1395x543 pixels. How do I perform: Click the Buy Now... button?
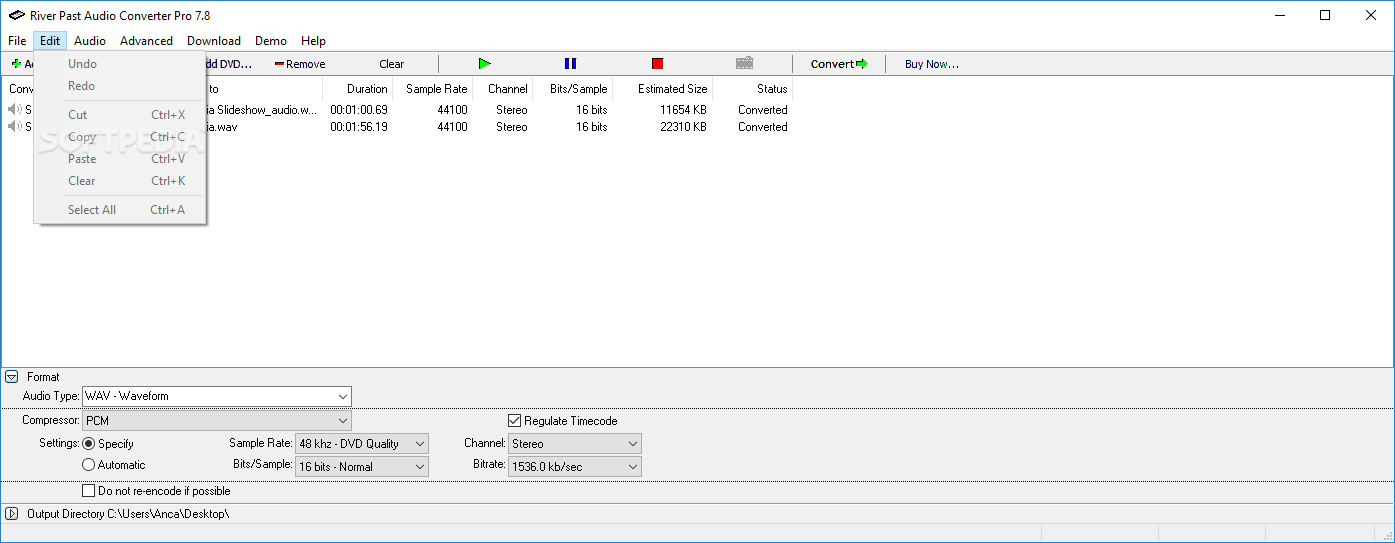[932, 64]
